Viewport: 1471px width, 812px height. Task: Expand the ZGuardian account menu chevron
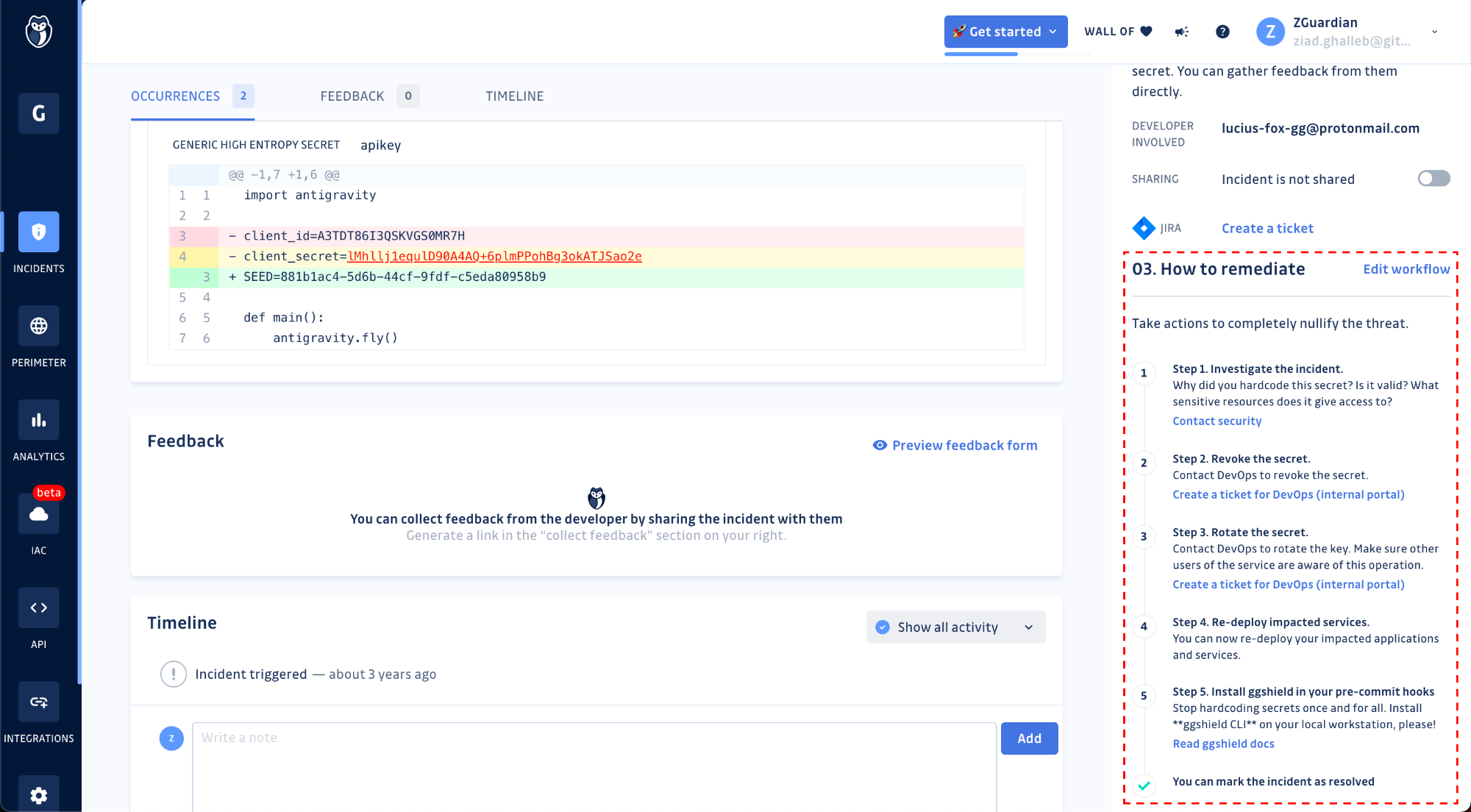click(x=1434, y=32)
